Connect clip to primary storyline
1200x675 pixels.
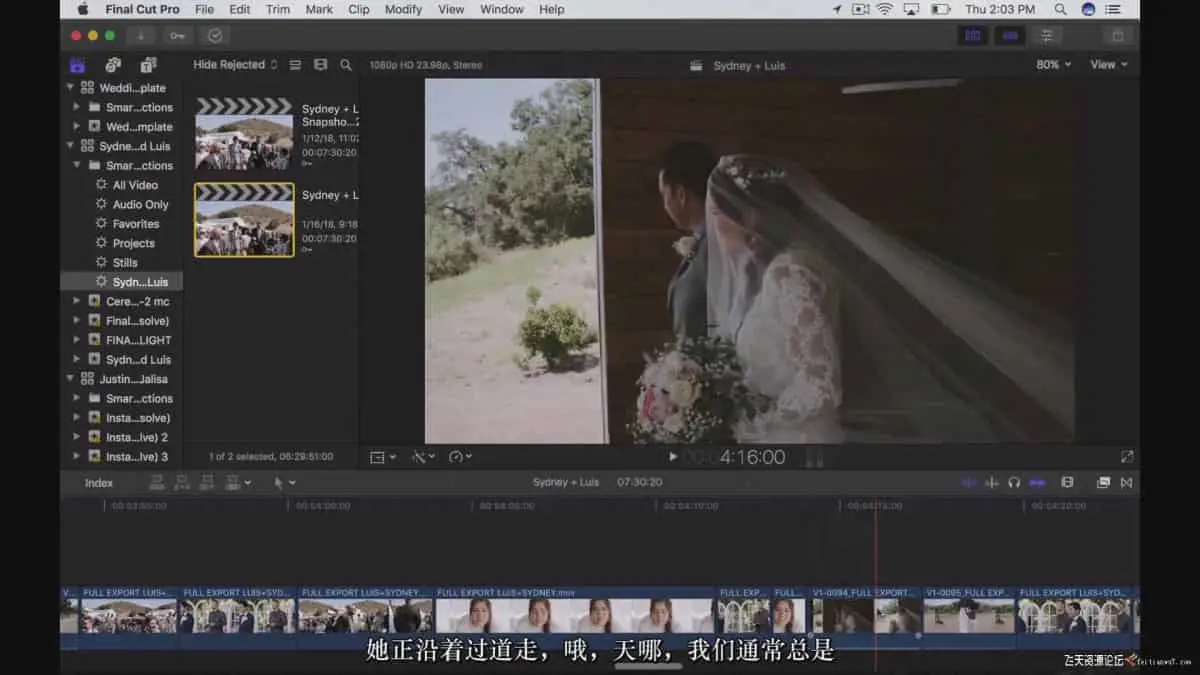pyautogui.click(x=157, y=483)
